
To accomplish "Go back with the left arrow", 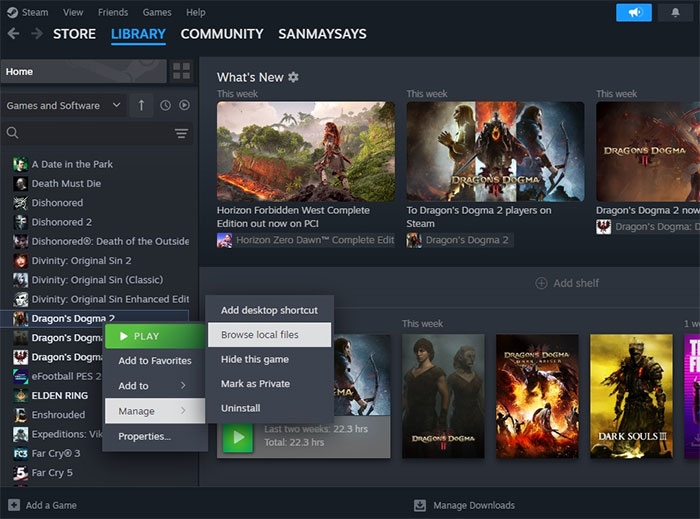I will coord(13,34).
